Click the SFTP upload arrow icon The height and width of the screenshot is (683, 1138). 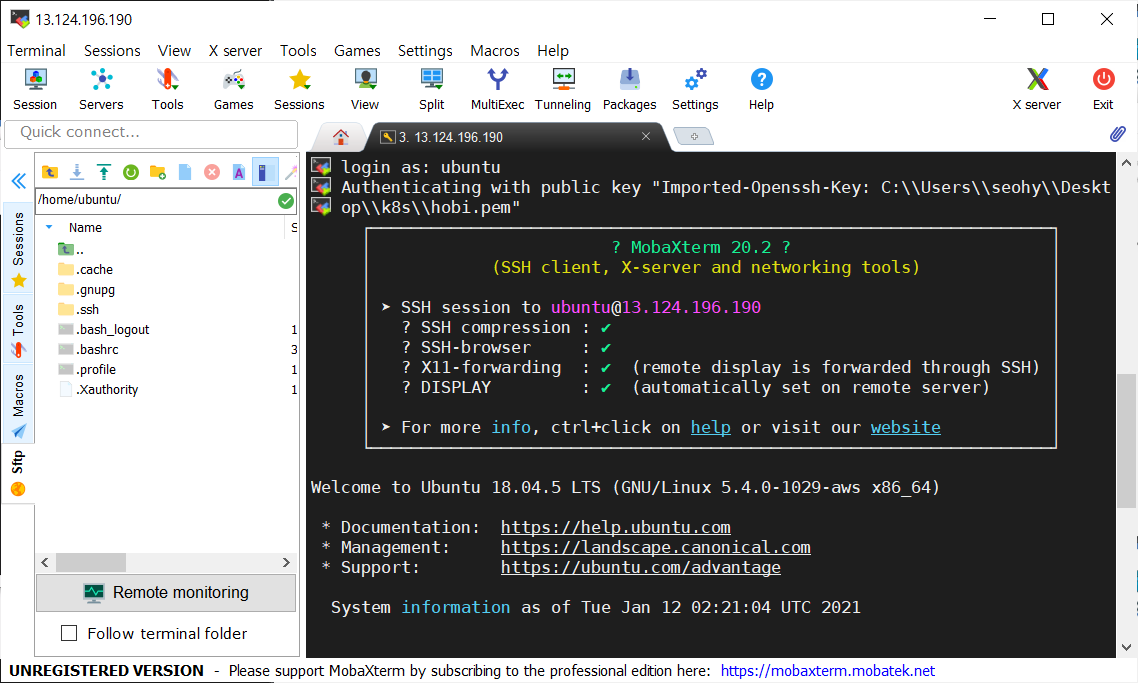point(104,172)
